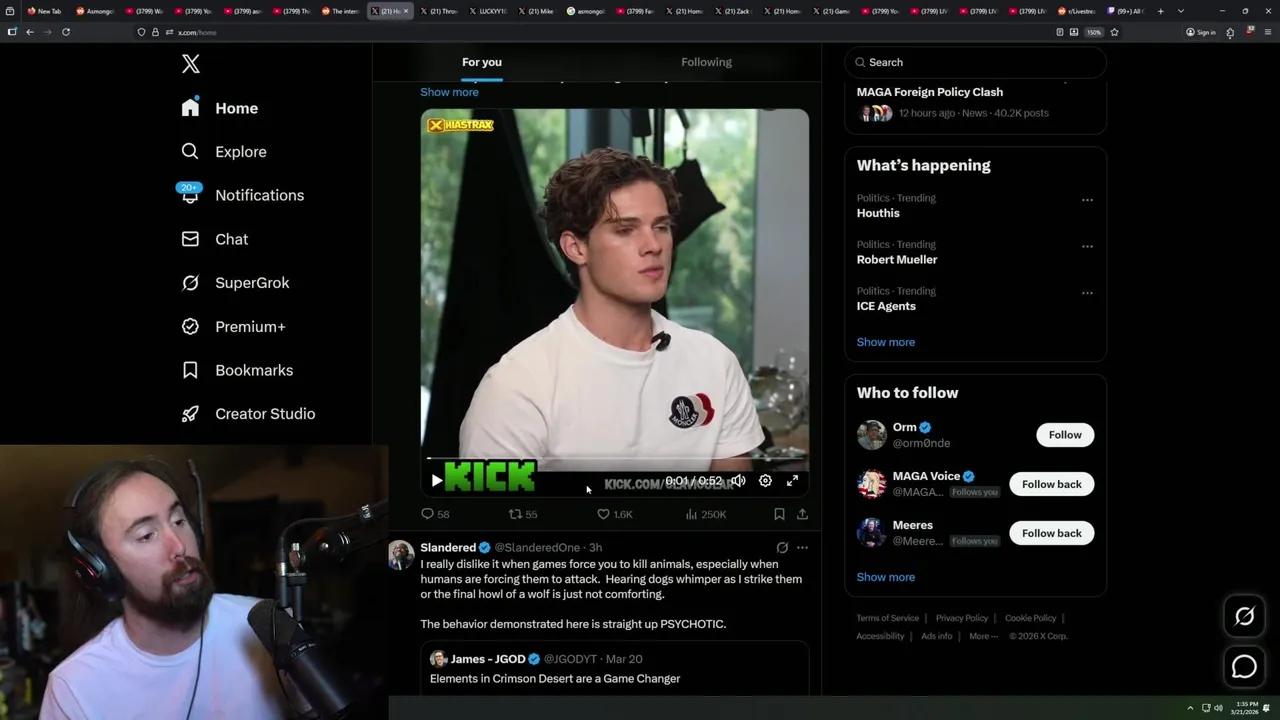Repost the video post (55 reposts)
1280x720 pixels.
523,514
